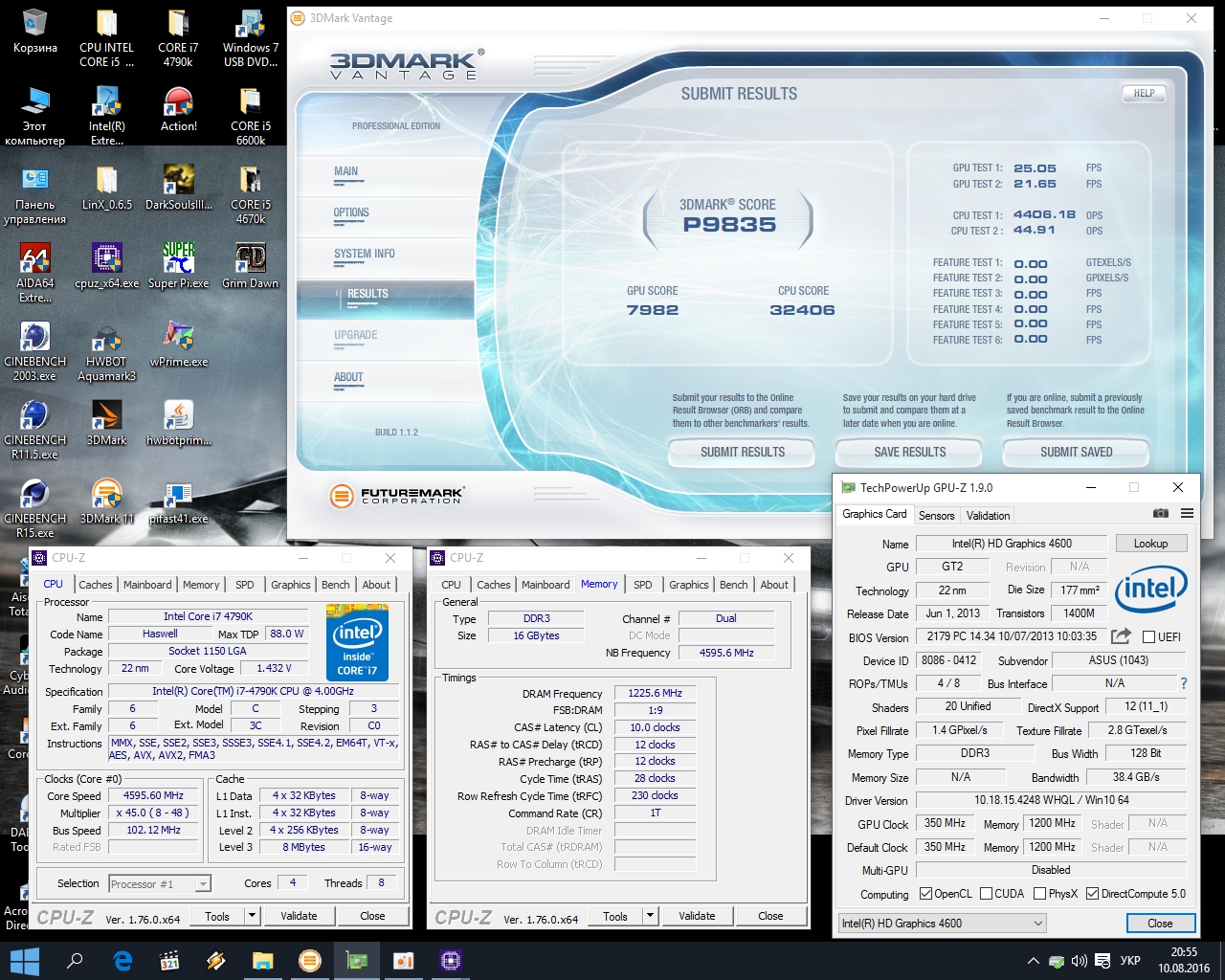Open Панель управления desktop icon
Screen dimensions: 1225x980
point(35,195)
